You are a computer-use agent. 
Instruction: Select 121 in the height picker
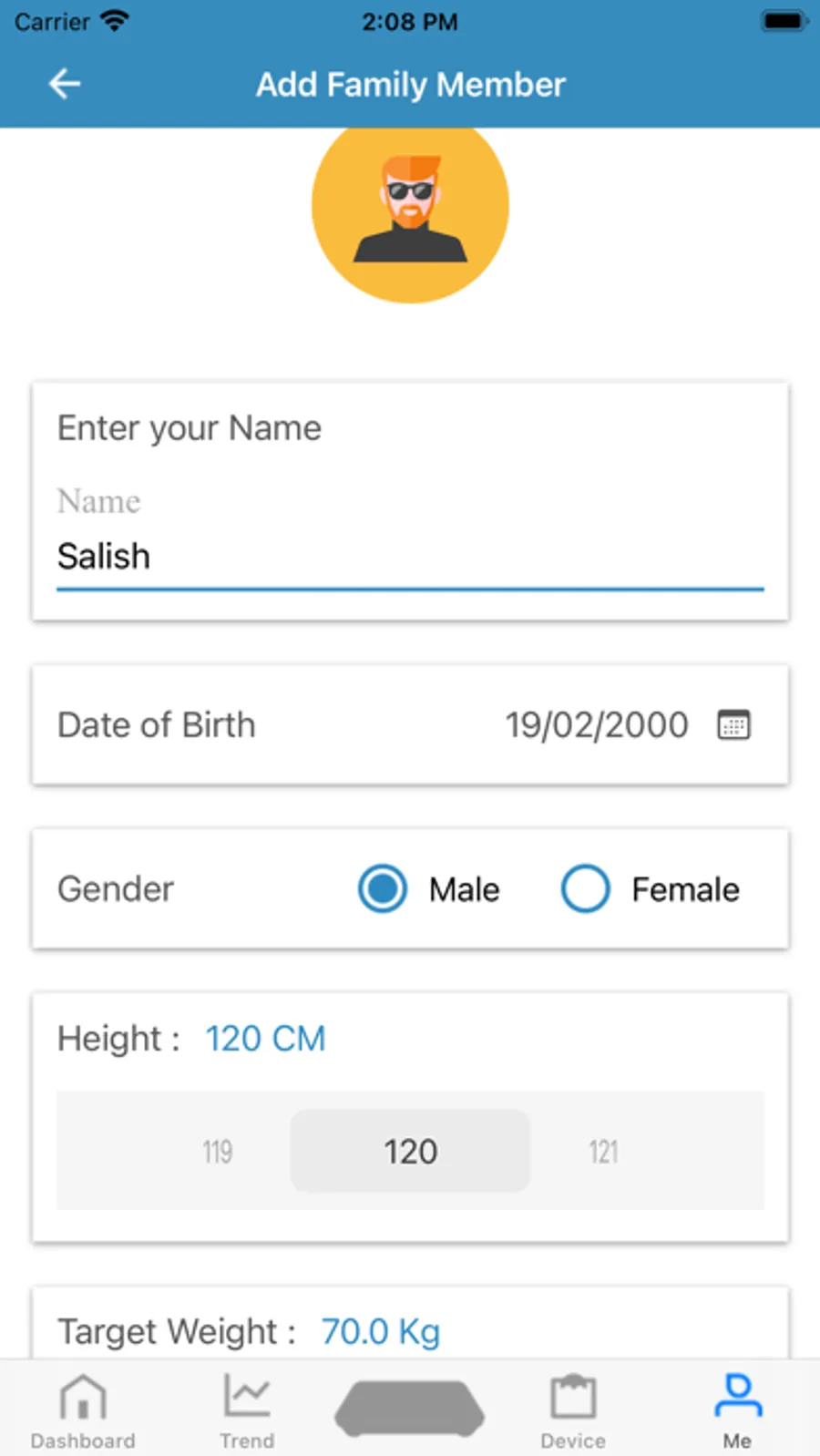(603, 1152)
